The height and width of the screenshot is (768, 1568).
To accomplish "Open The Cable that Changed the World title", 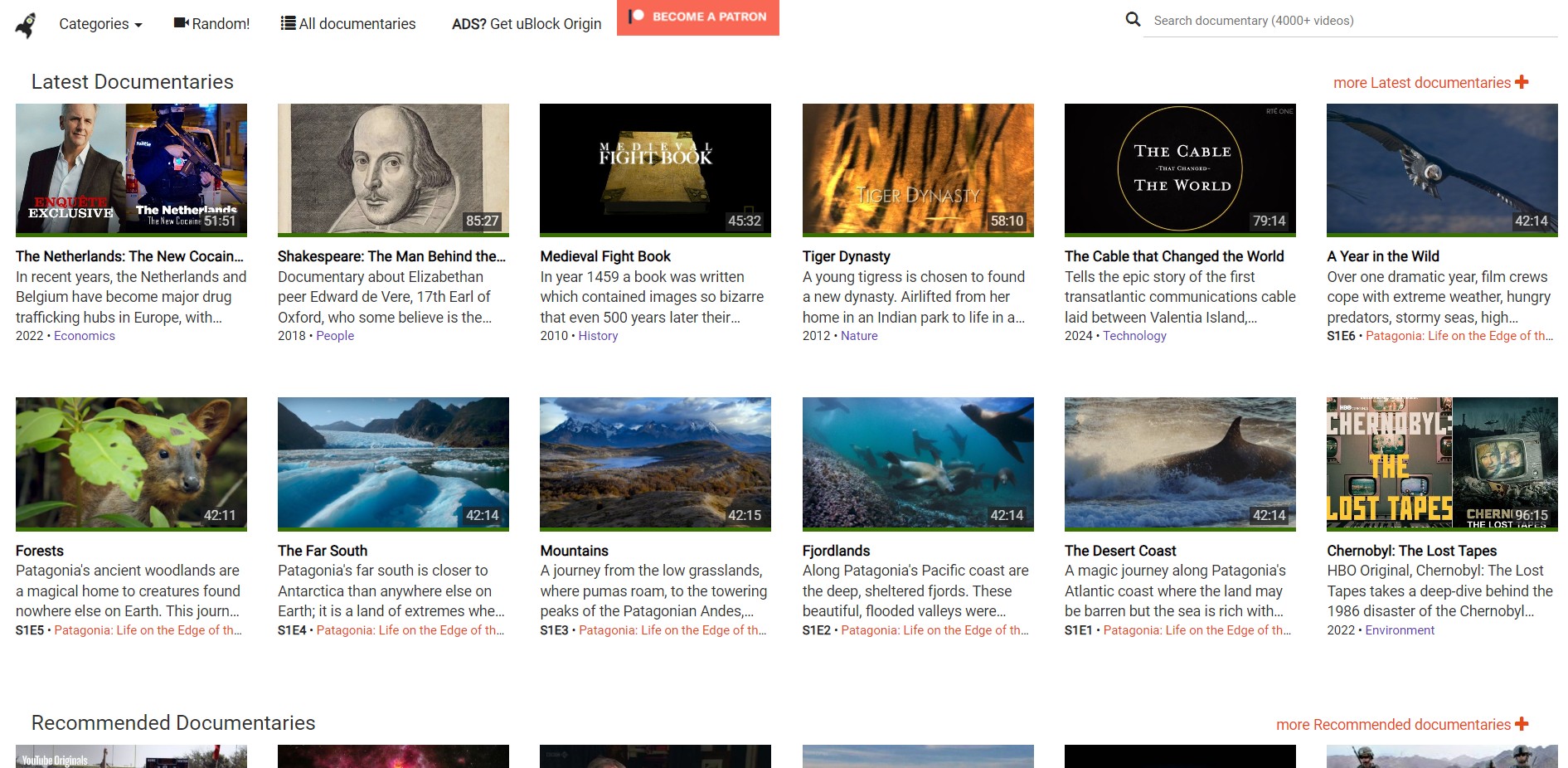I will [1174, 256].
